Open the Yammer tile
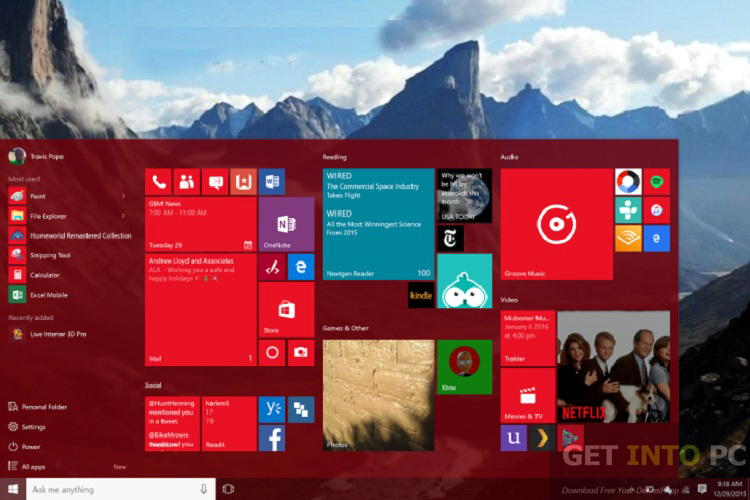This screenshot has width=750, height=500. click(x=272, y=409)
